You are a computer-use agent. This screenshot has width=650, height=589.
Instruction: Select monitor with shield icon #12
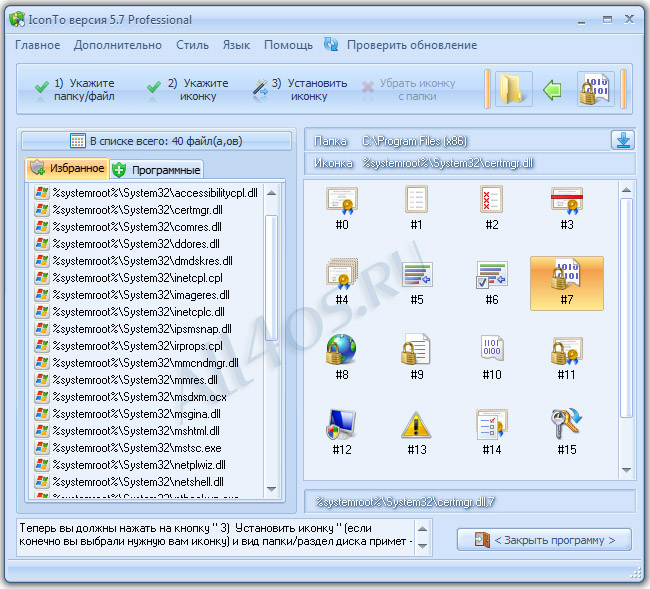pos(342,433)
